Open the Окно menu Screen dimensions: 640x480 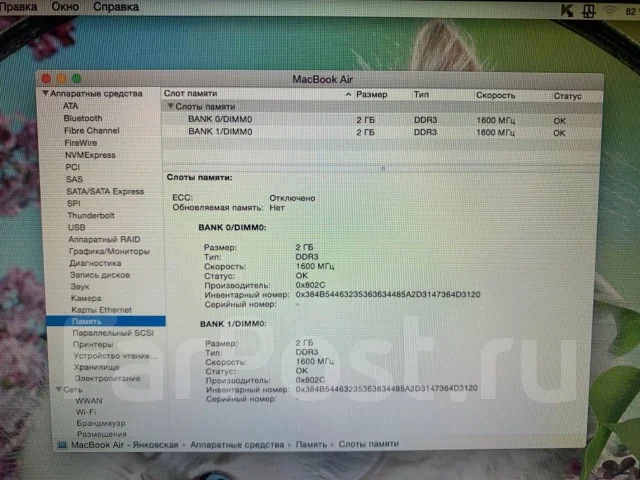(x=65, y=7)
